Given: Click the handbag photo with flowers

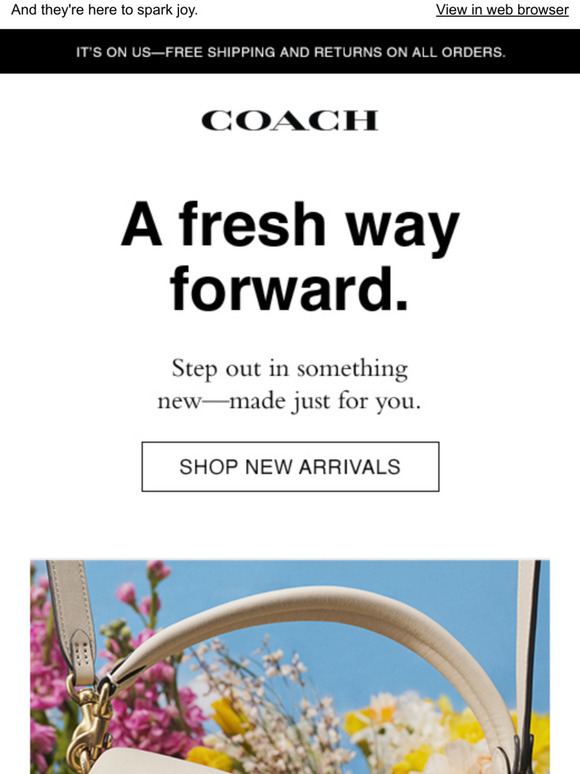Looking at the screenshot, I should (x=290, y=667).
